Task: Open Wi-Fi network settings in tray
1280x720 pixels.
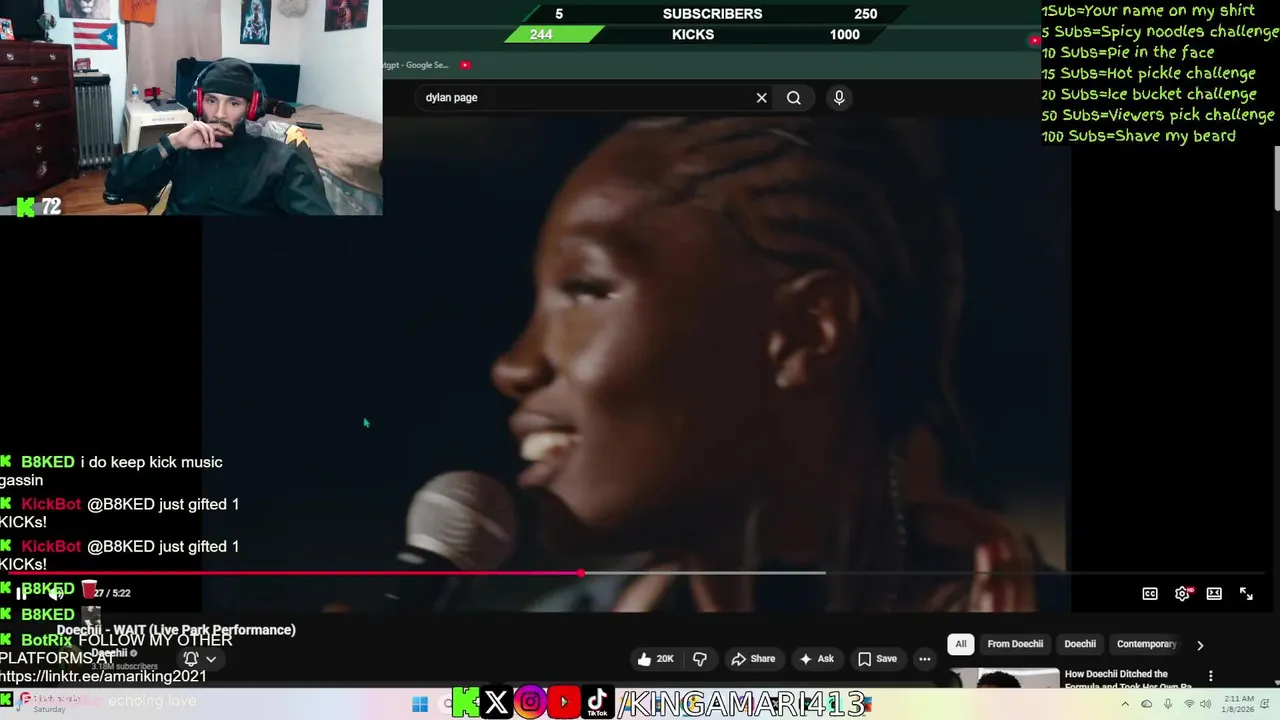Action: 1187,706
